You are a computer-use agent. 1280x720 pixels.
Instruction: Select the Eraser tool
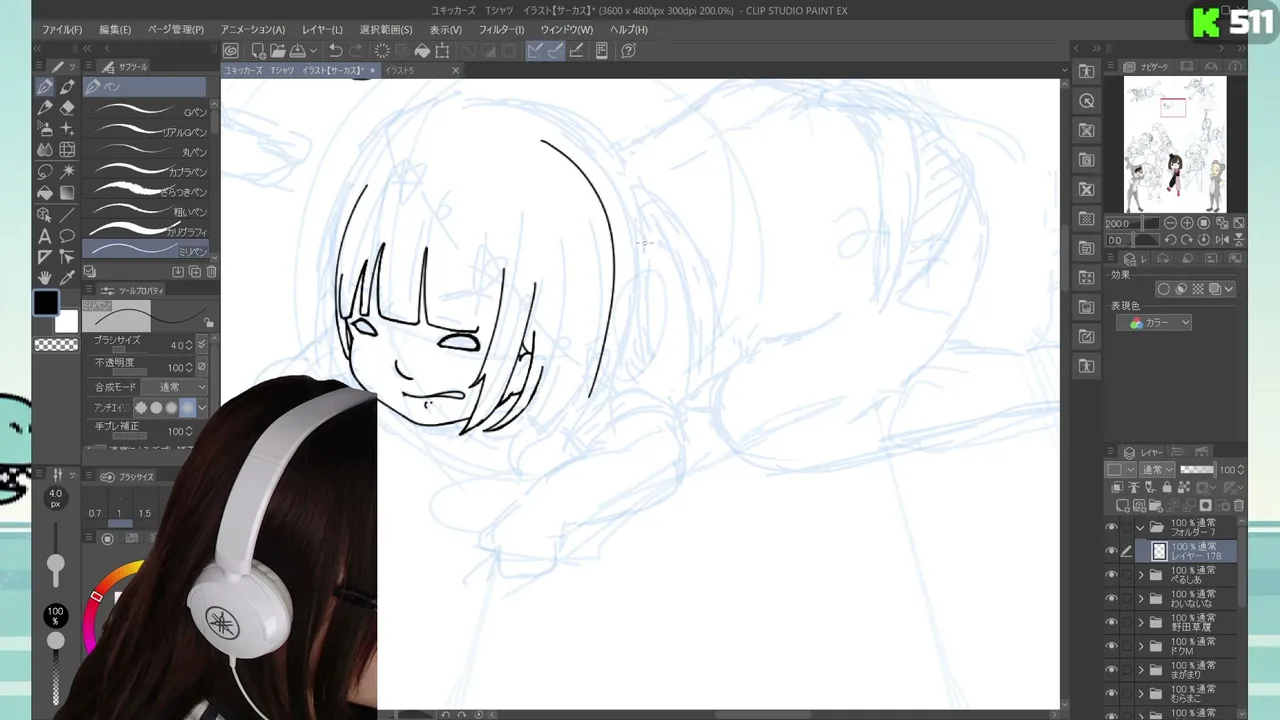click(x=67, y=108)
